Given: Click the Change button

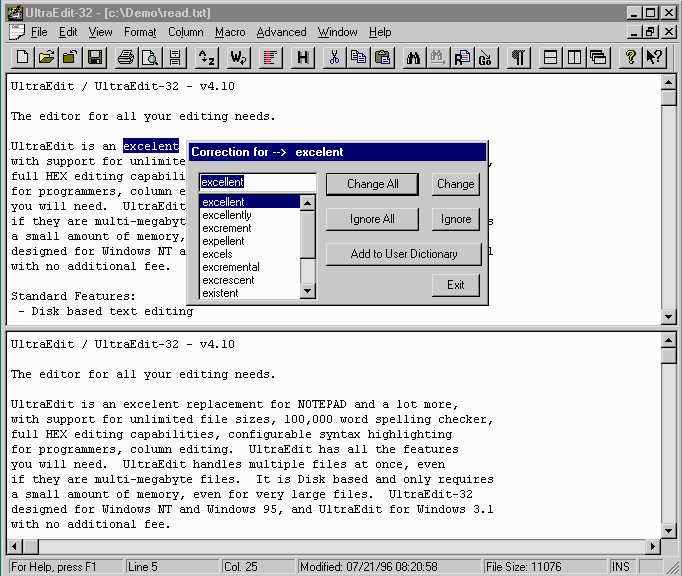Looking at the screenshot, I should click(x=456, y=184).
